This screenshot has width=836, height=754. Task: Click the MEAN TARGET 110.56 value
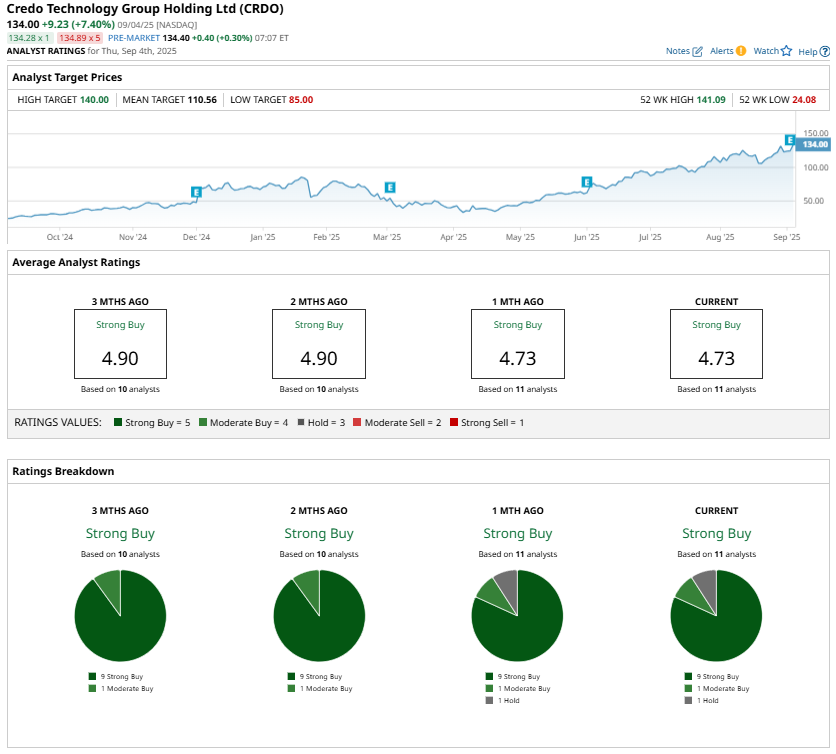202,100
